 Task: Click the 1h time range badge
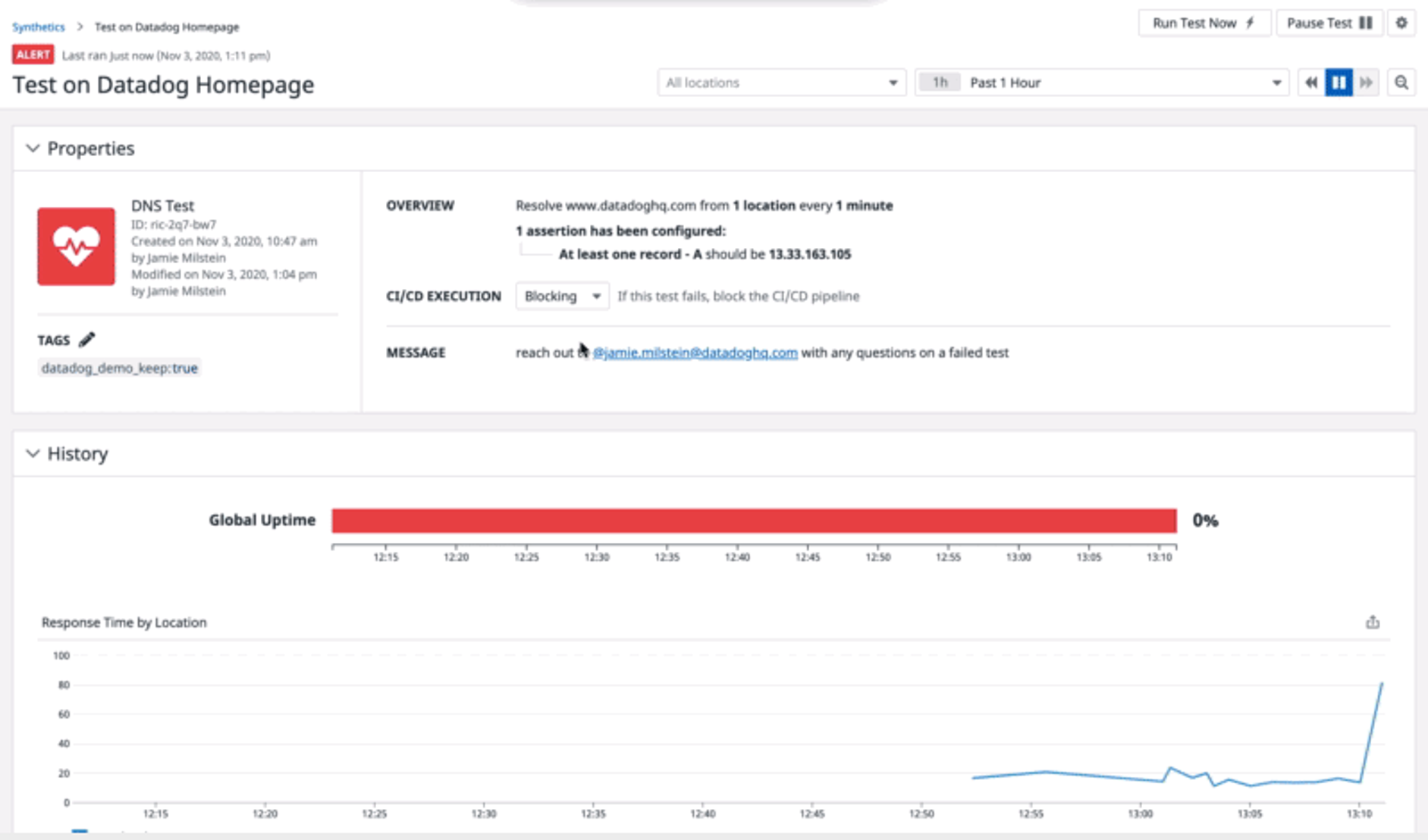pyautogui.click(x=940, y=83)
